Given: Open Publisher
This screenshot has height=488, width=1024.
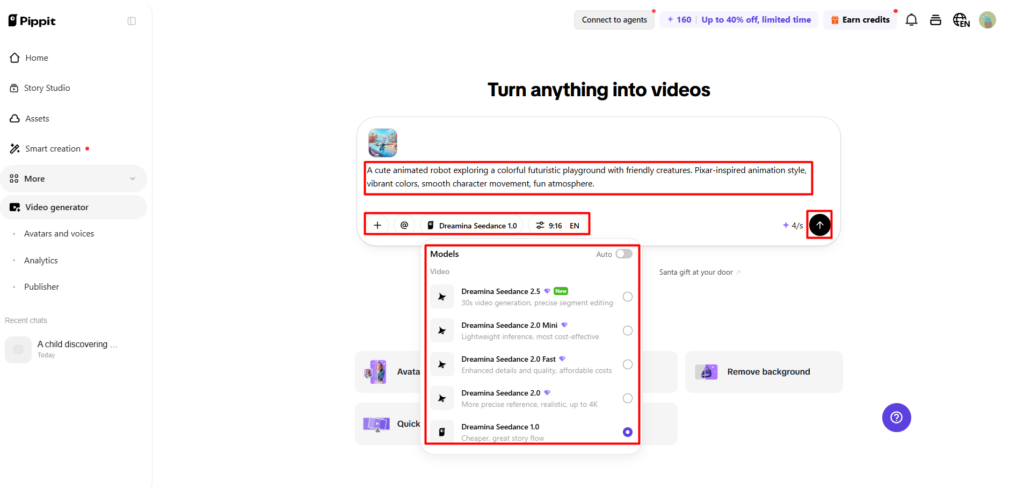Looking at the screenshot, I should 41,286.
